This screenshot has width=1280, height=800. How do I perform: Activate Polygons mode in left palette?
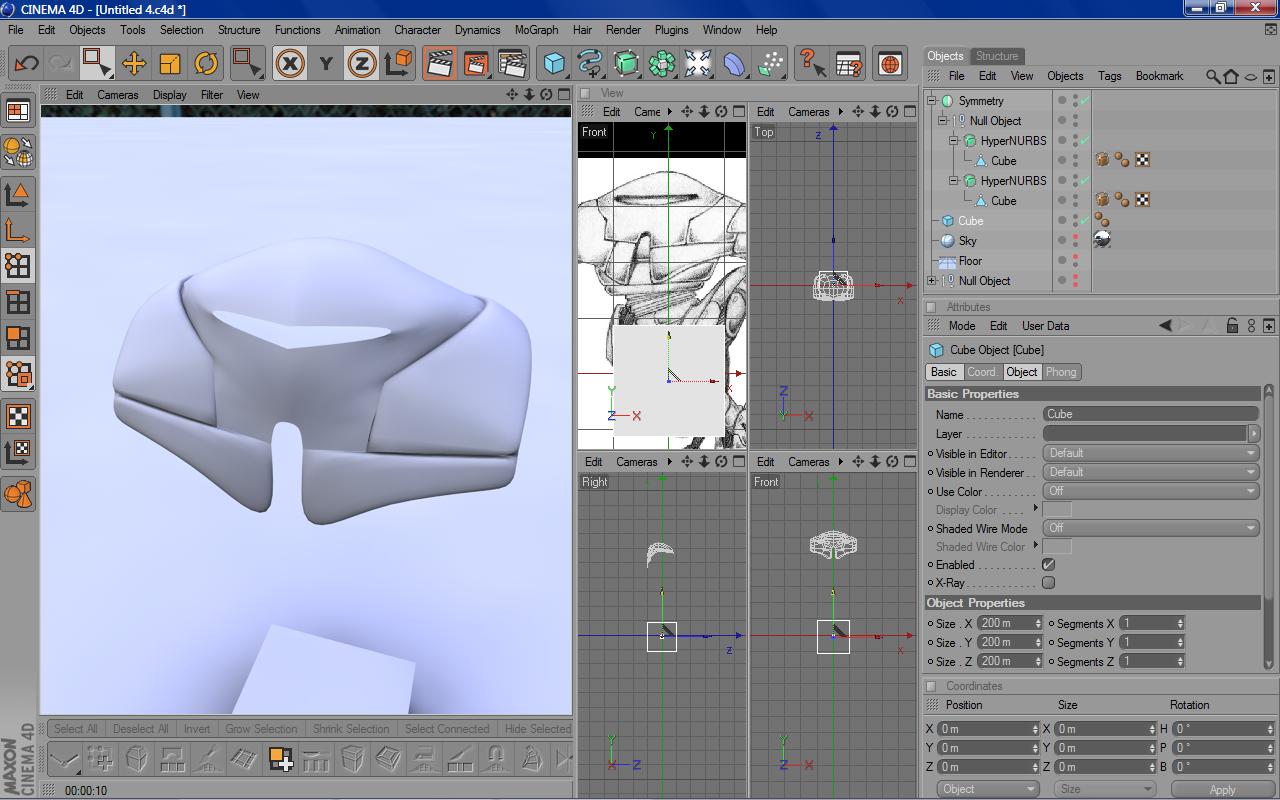18,338
